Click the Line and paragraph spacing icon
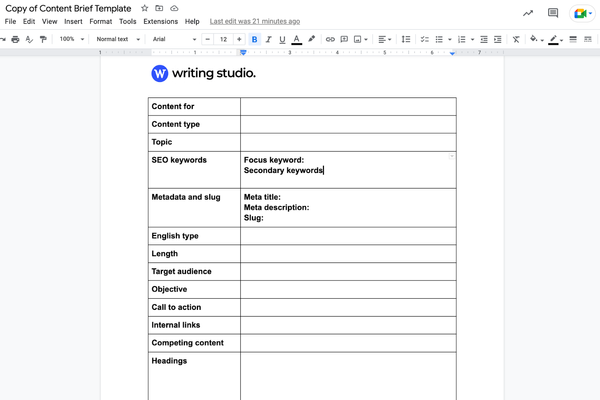 (x=406, y=39)
